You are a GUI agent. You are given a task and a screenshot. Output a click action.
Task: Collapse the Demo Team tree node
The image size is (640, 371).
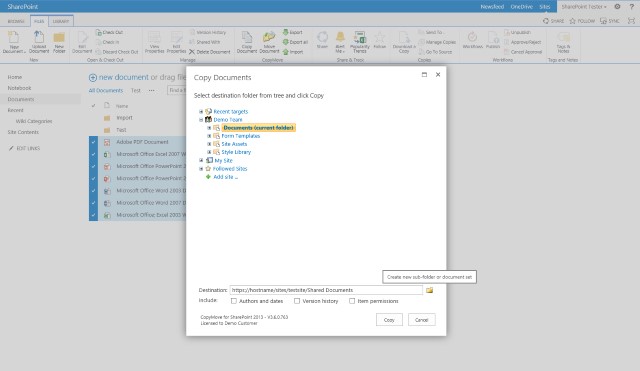(x=201, y=120)
